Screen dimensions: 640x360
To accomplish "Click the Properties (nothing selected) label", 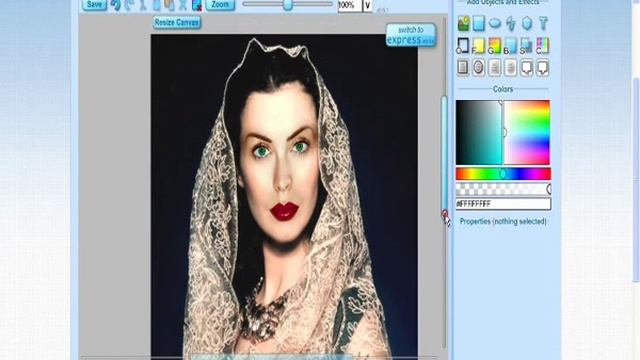I will pos(503,222).
